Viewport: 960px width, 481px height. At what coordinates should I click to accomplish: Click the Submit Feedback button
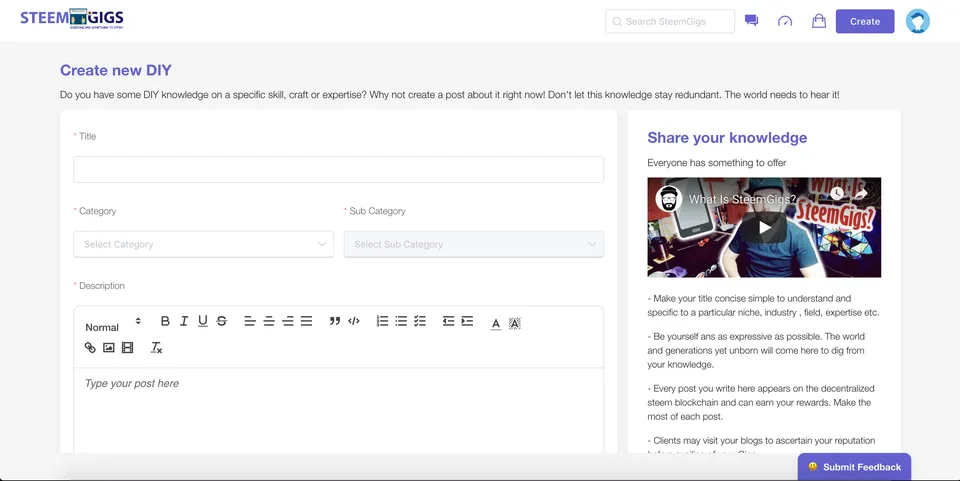pyautogui.click(x=854, y=467)
